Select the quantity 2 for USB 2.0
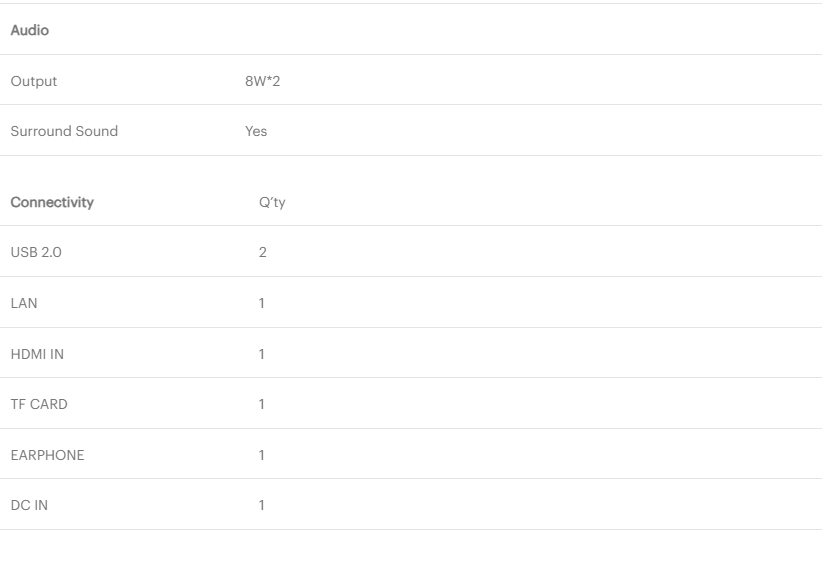Viewport: 822px width, 563px height. [263, 252]
